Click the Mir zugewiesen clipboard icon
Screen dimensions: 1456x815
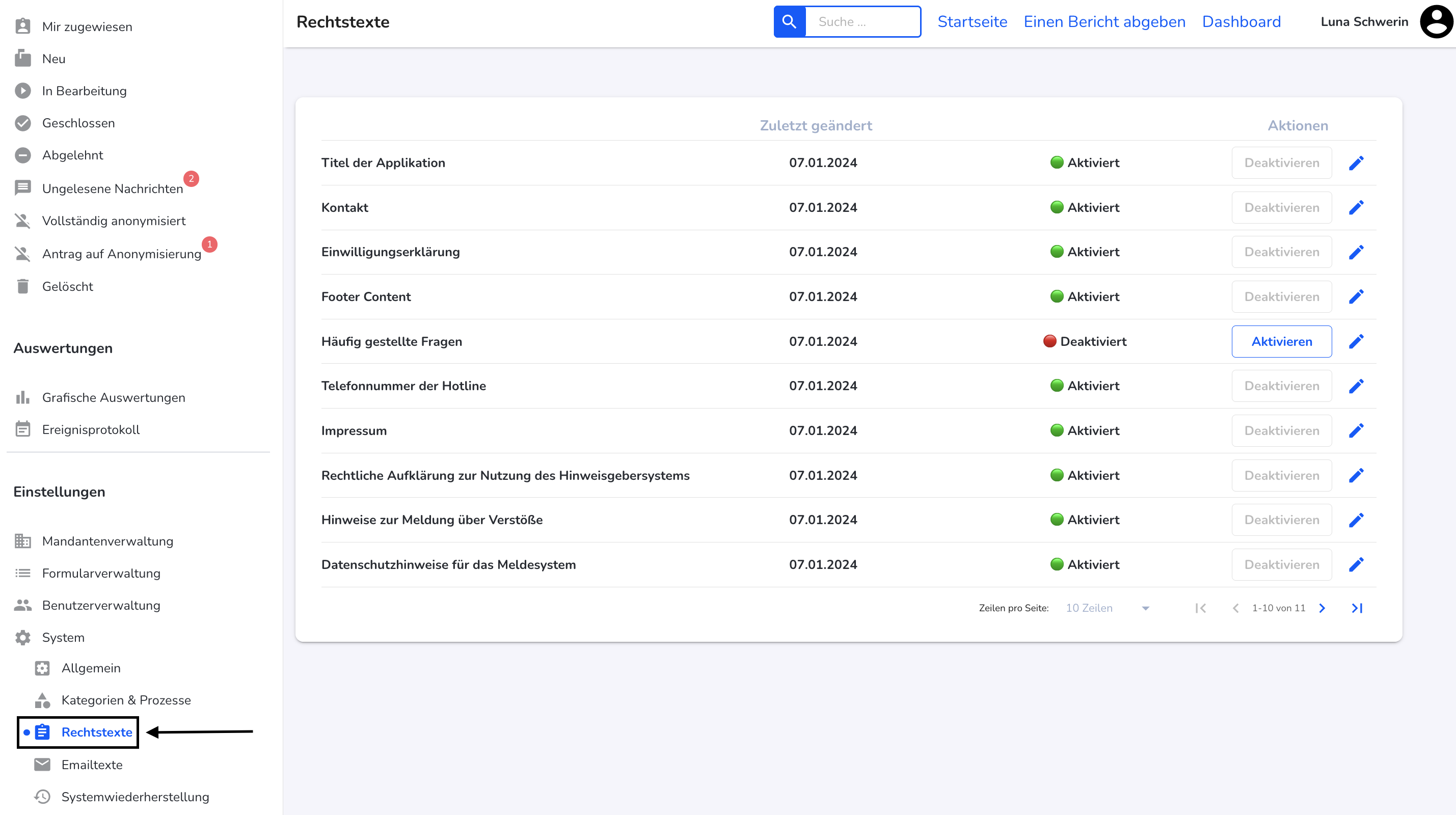coord(22,26)
